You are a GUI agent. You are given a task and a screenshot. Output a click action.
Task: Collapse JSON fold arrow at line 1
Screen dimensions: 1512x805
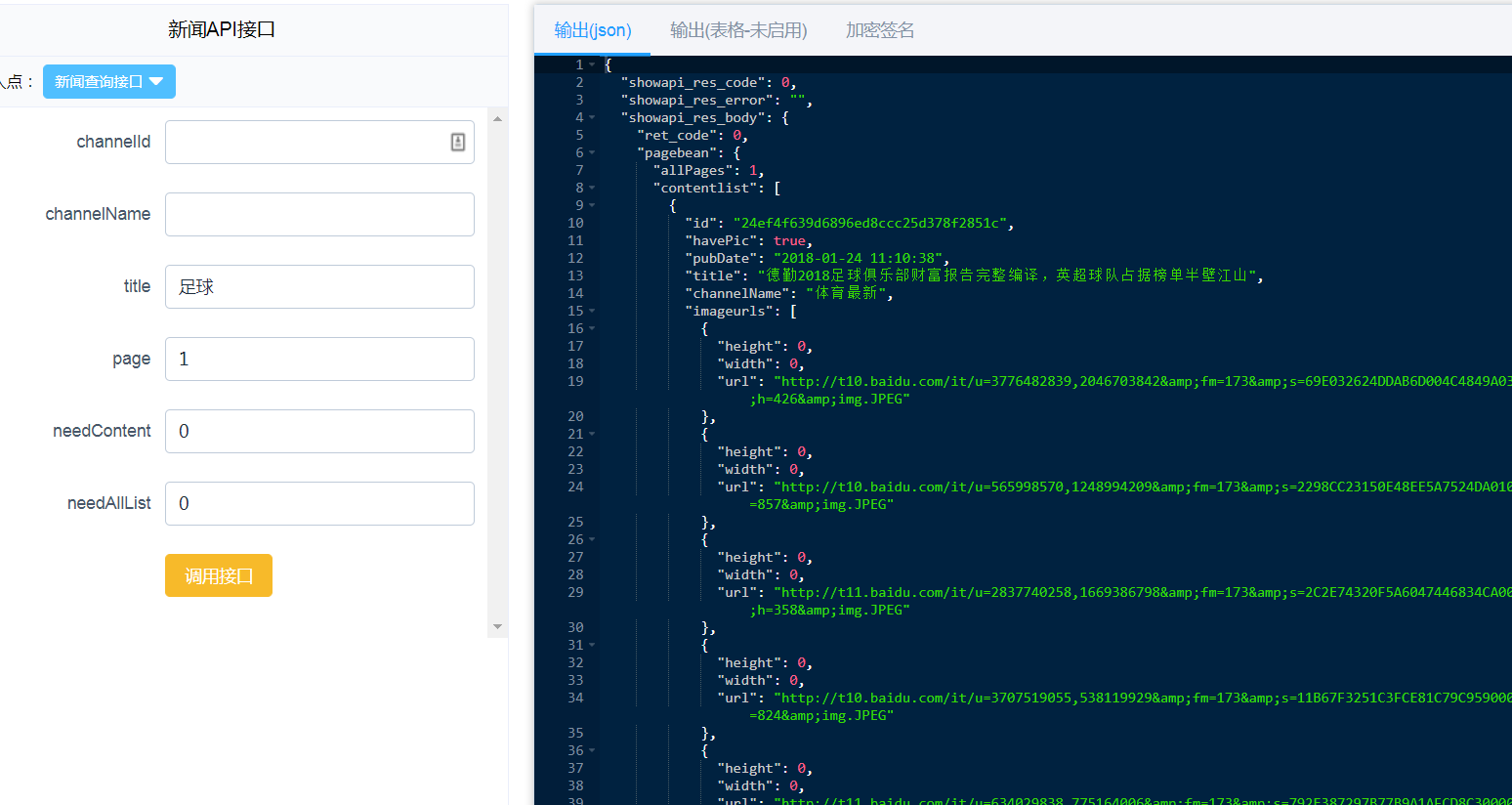[x=592, y=64]
